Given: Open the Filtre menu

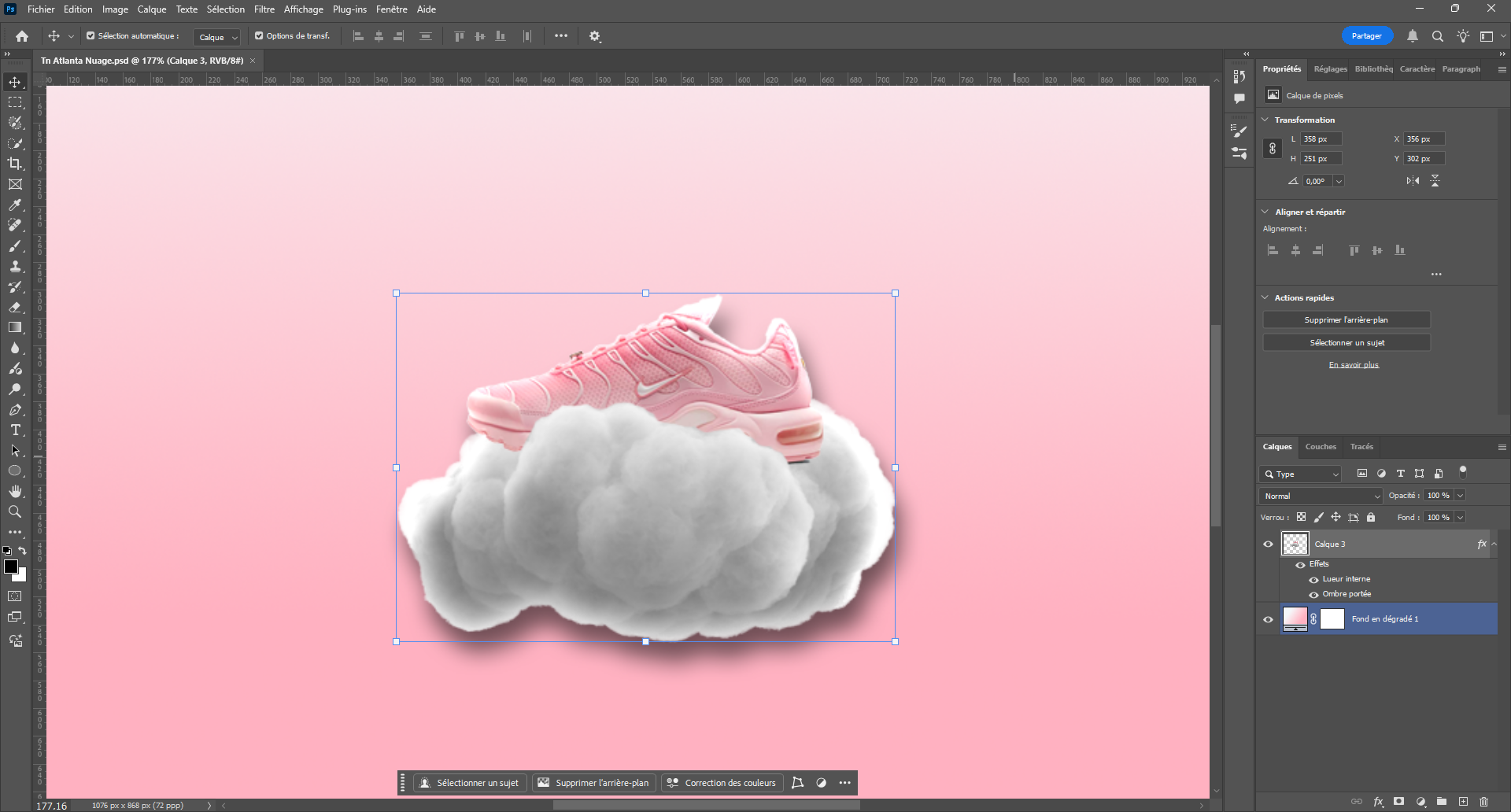Looking at the screenshot, I should click(264, 9).
